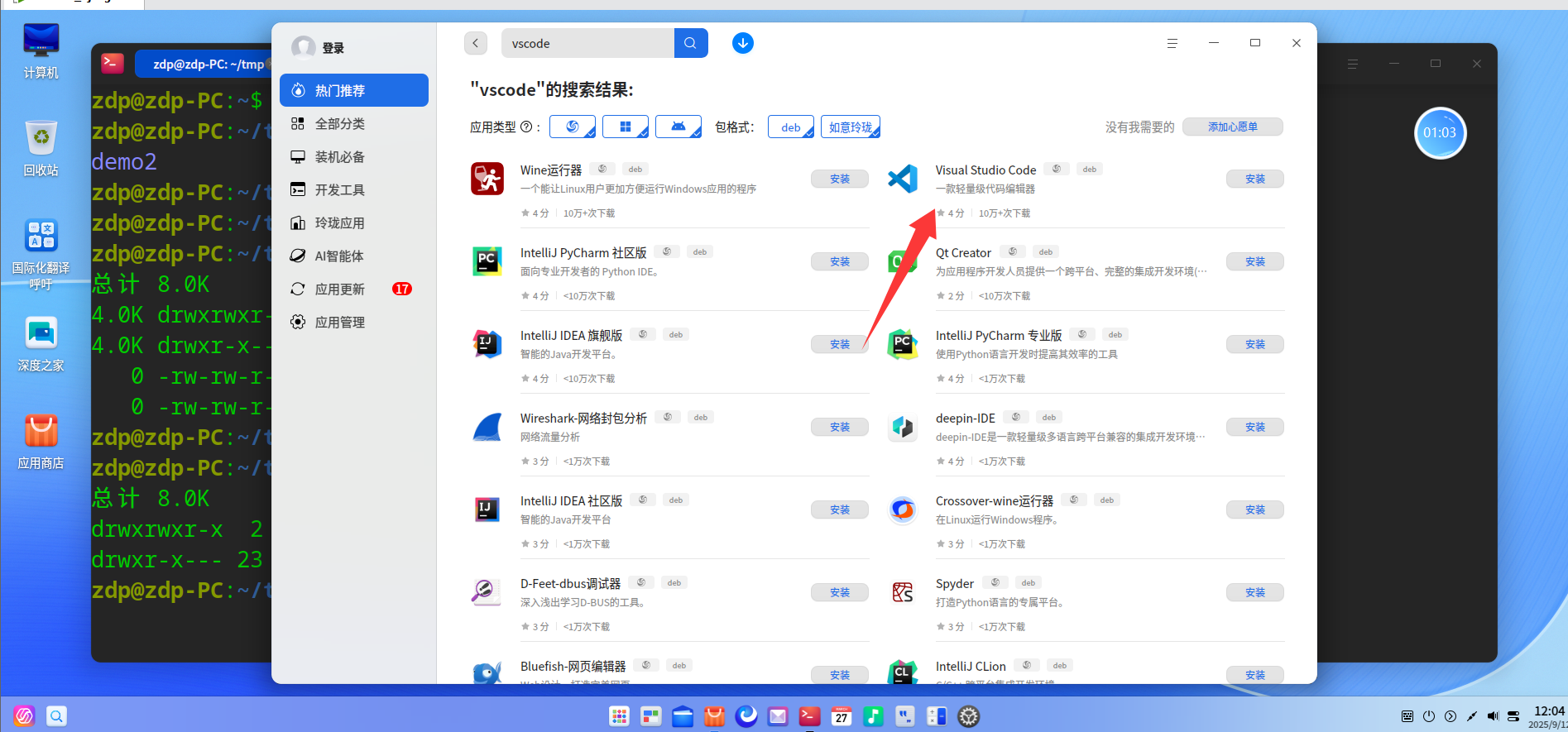
Task: Open the app store hamburger menu
Action: tap(1172, 43)
